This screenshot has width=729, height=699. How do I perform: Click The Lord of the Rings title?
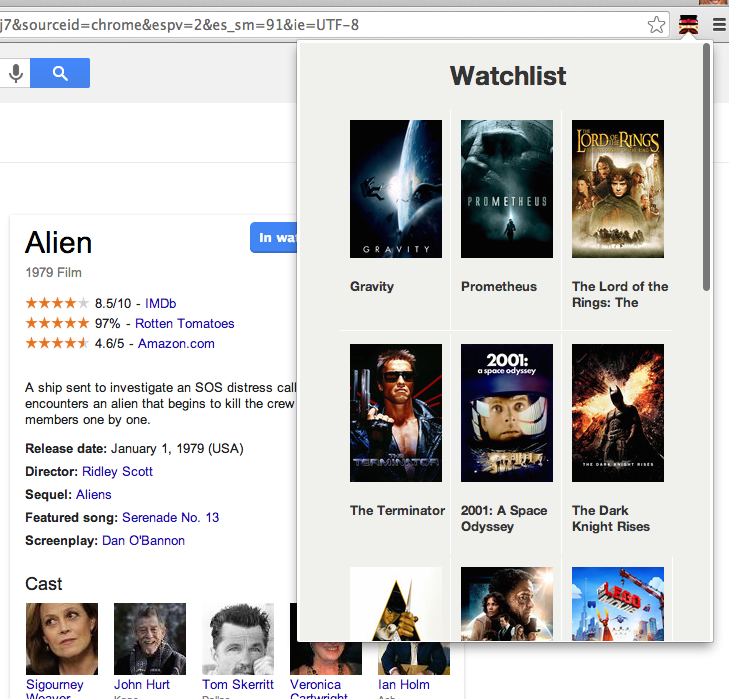coord(620,294)
